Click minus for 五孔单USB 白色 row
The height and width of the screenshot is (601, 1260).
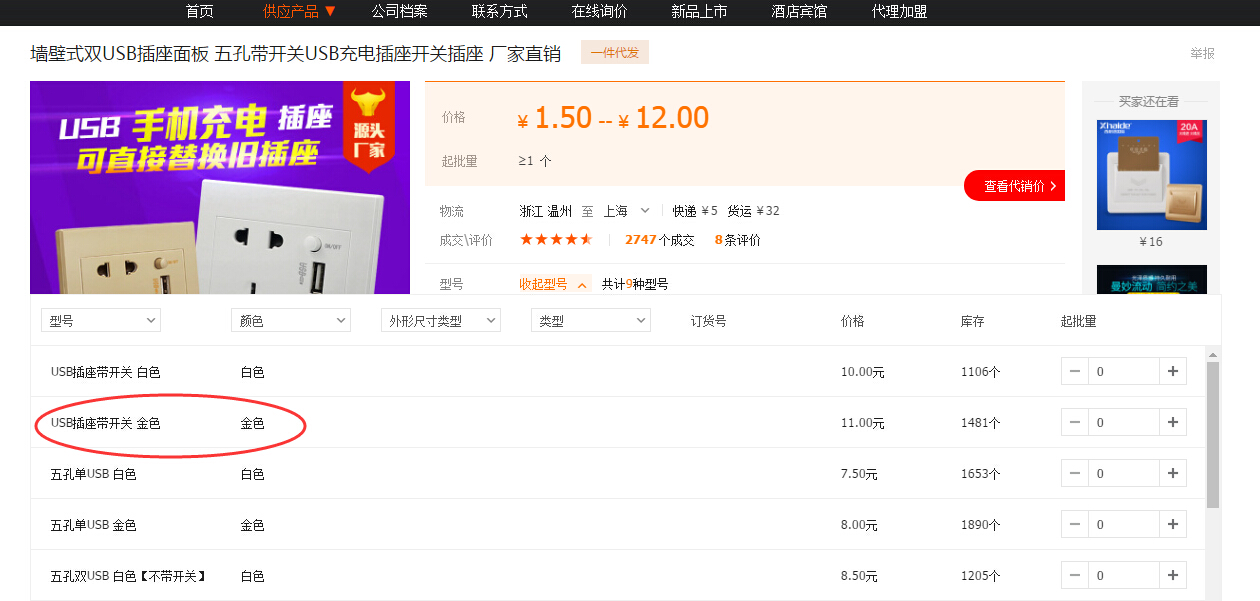click(x=1075, y=474)
